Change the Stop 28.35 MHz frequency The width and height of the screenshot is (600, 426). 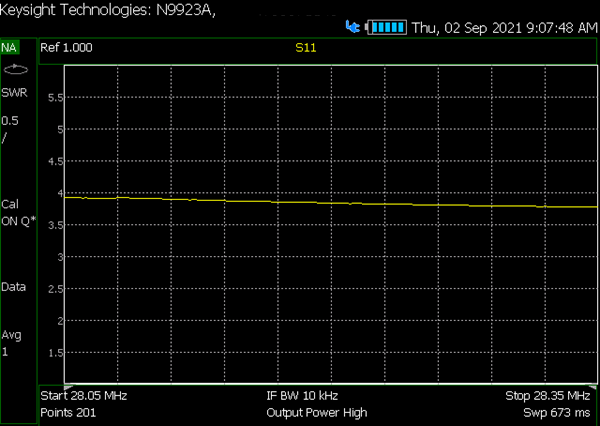(x=548, y=396)
